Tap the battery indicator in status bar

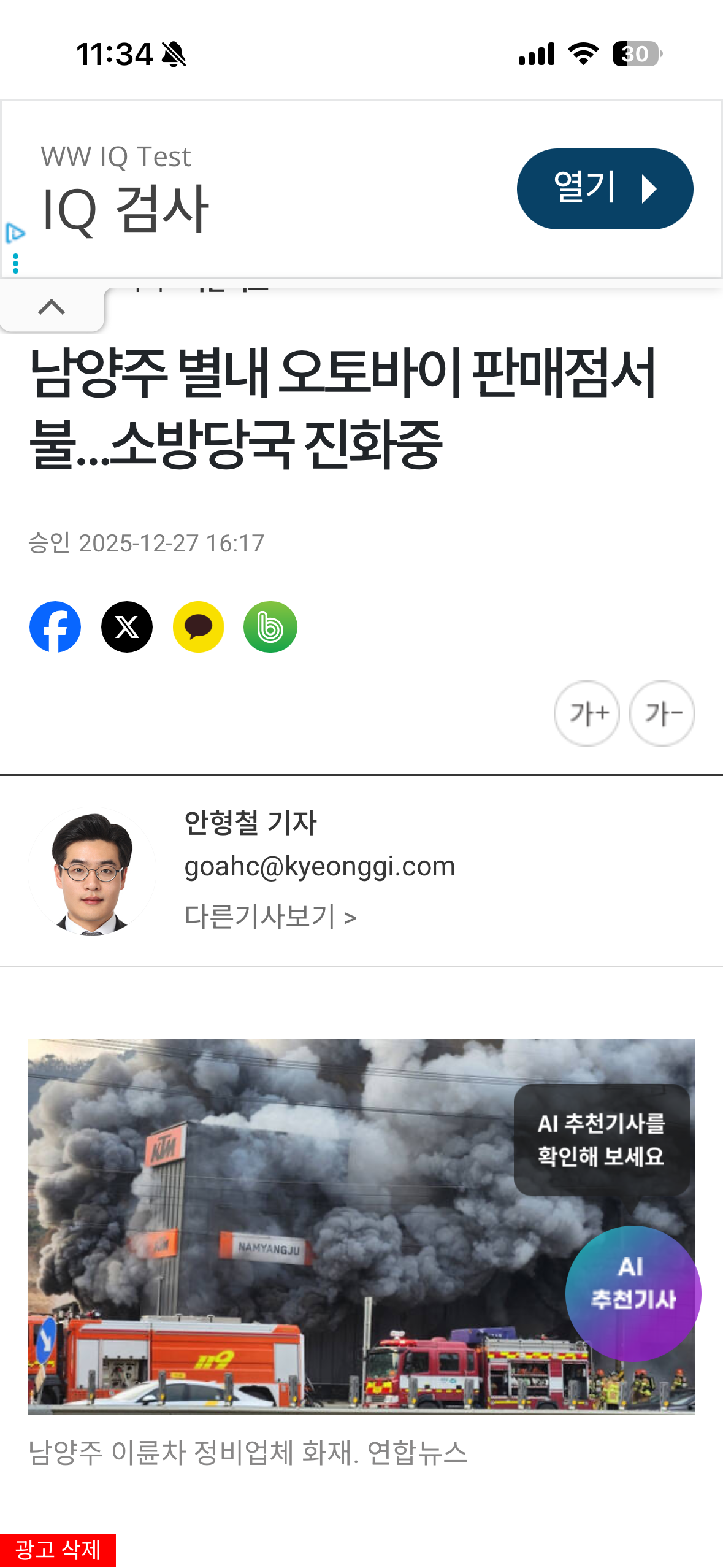637,54
